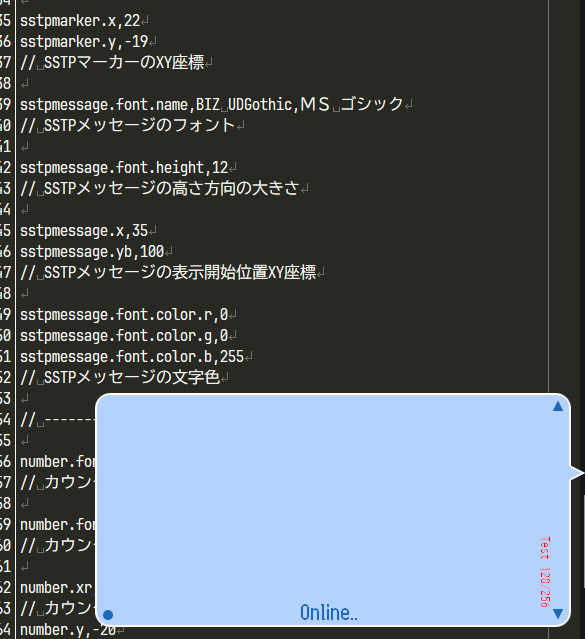Click the editor's vertical scrollbar thumb

click(584, 541)
